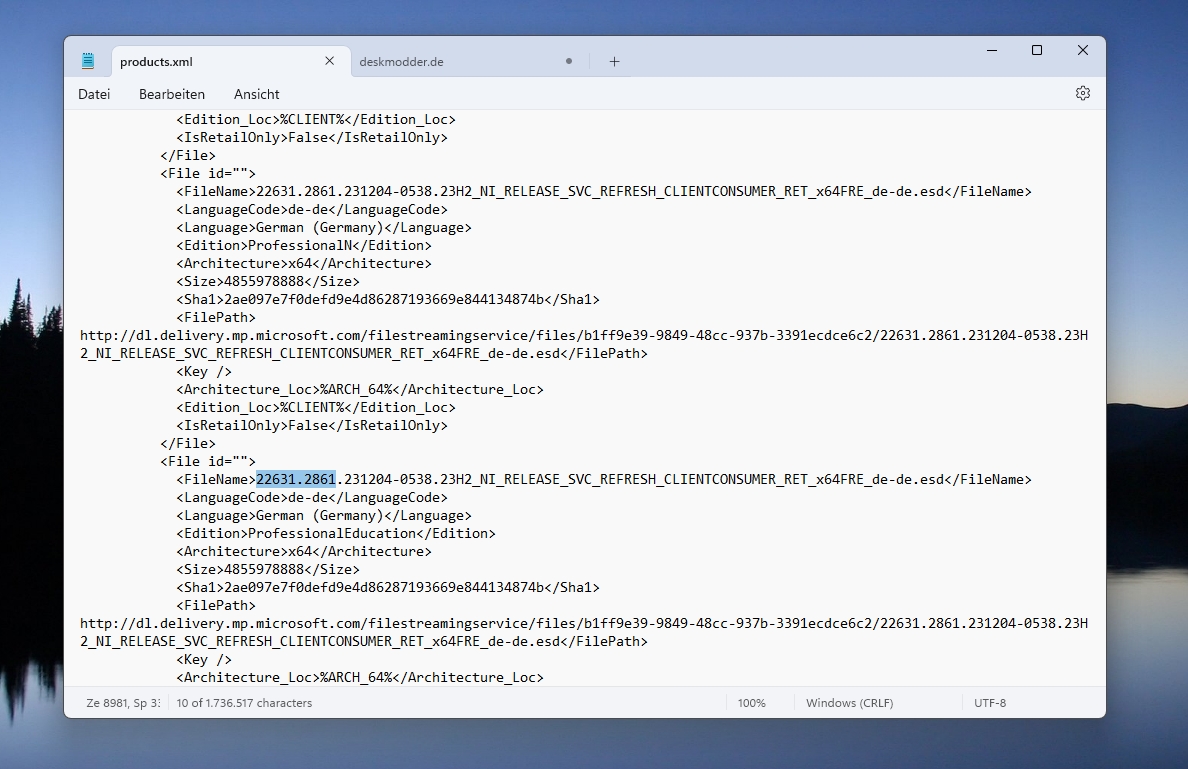Image resolution: width=1188 pixels, height=769 pixels.
Task: Maximize the Notepad window
Action: 1037,50
